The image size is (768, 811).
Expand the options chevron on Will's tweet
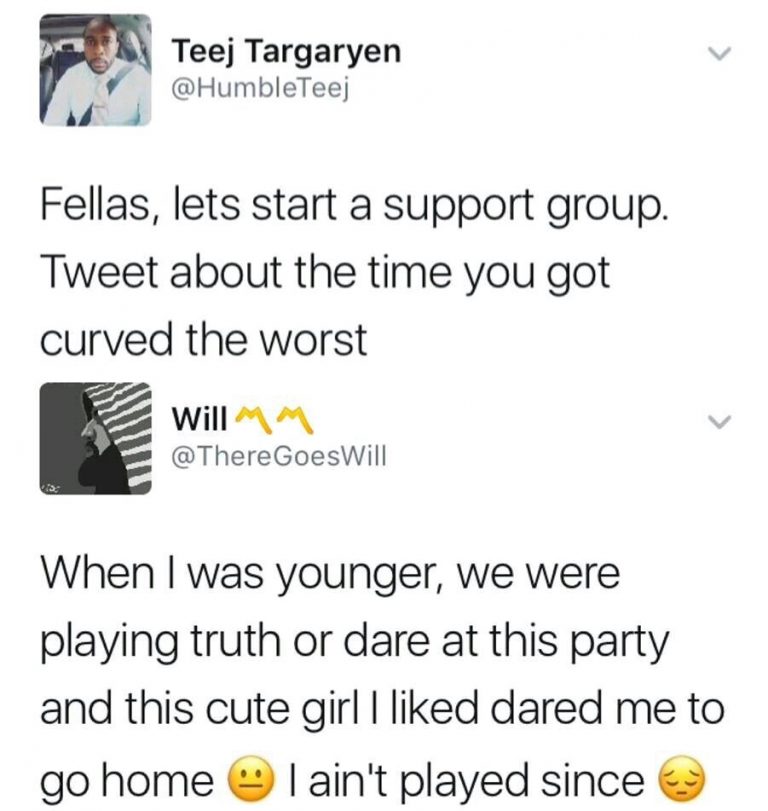pos(719,422)
